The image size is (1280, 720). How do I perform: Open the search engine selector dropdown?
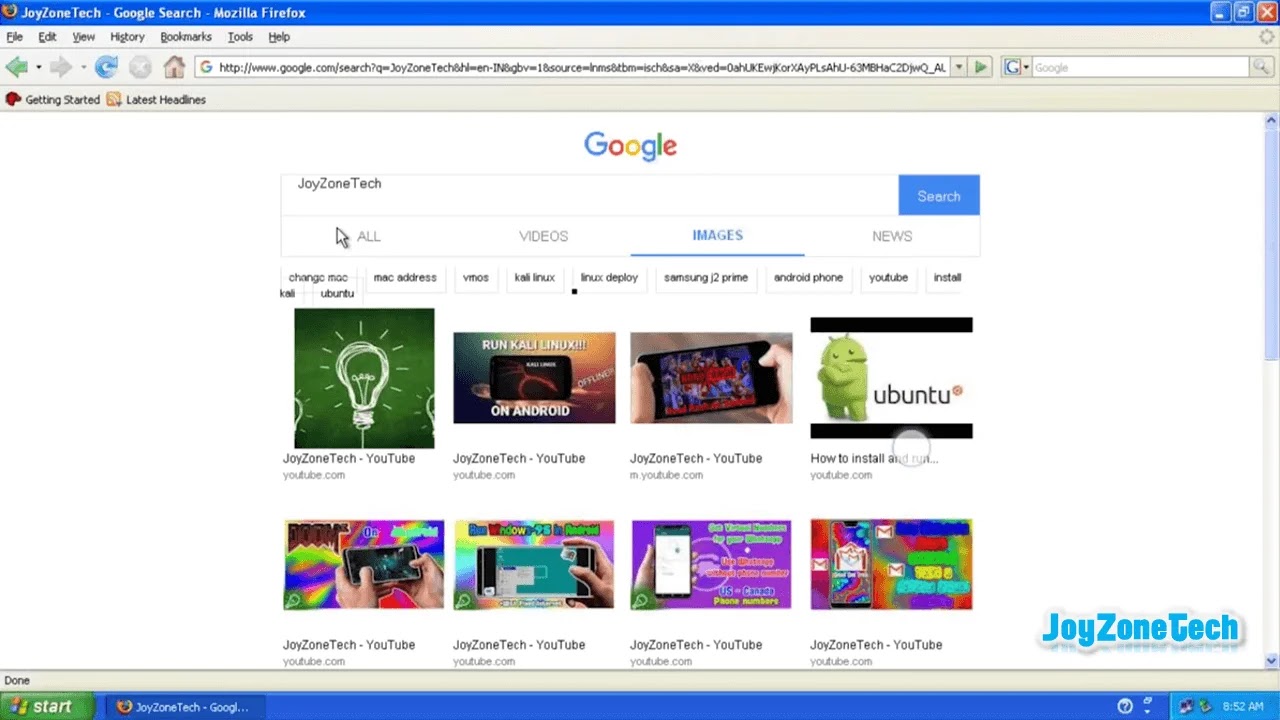pyautogui.click(x=1015, y=67)
